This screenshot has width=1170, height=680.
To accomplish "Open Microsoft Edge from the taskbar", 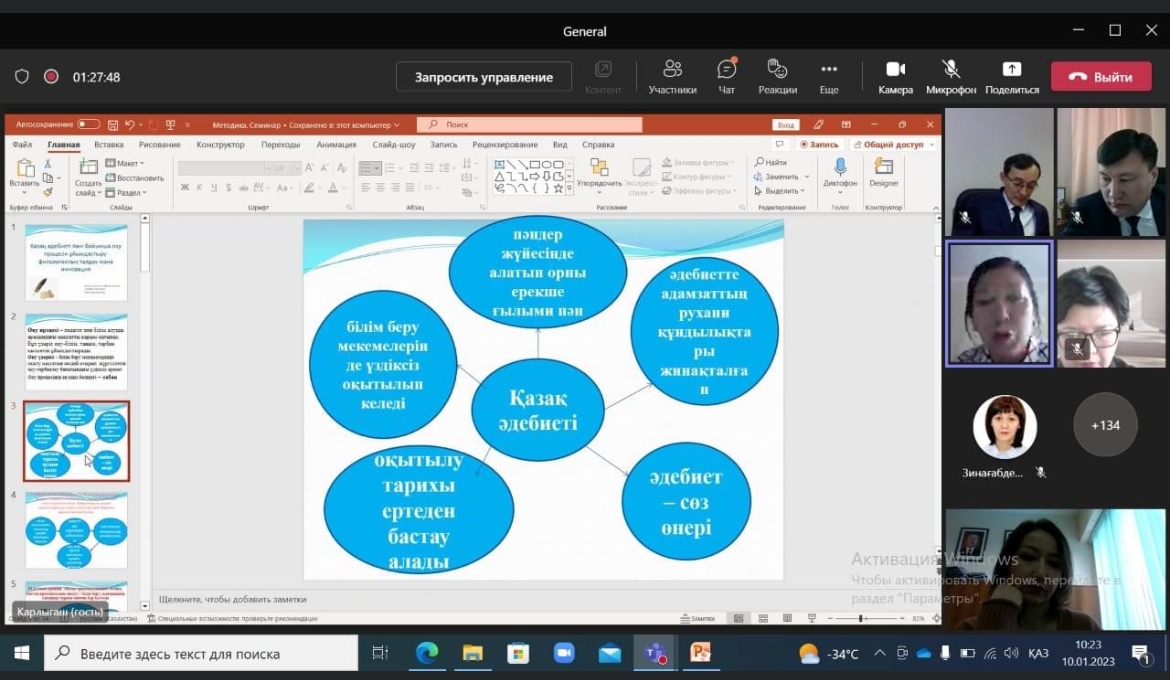I will [x=427, y=653].
